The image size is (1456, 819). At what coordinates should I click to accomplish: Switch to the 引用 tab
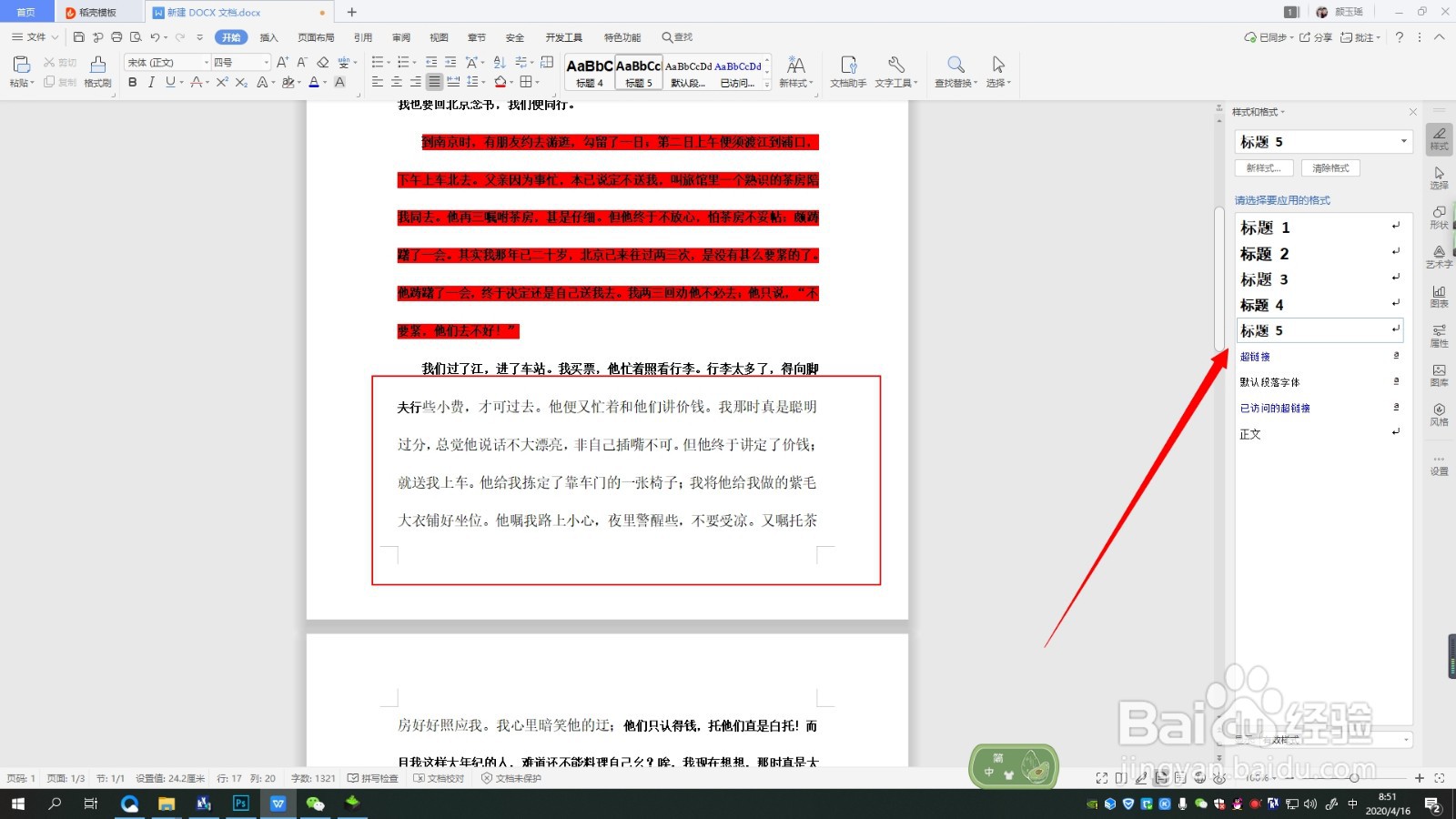coord(363,37)
